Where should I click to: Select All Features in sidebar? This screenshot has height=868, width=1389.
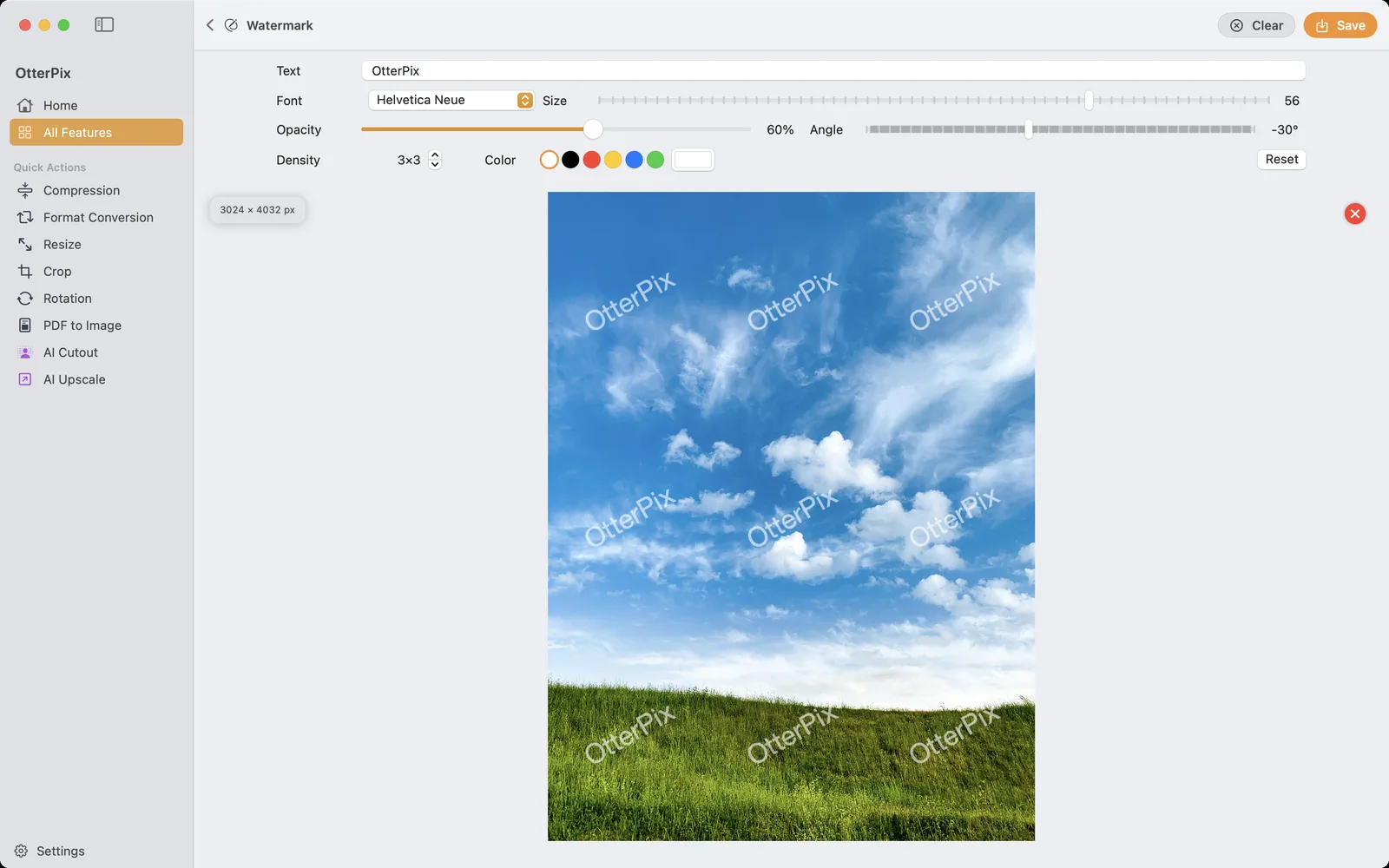tap(96, 132)
